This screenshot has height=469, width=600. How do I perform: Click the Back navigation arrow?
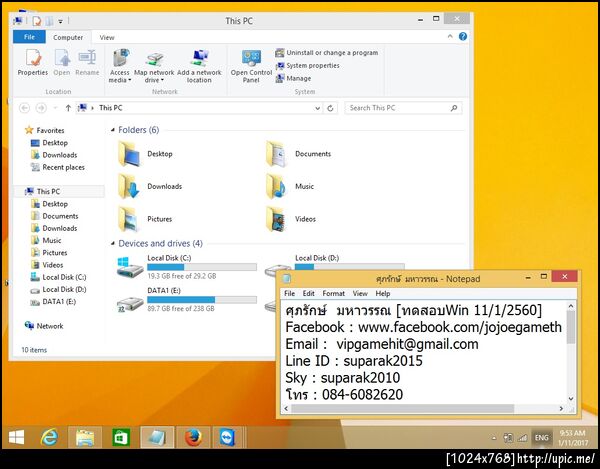point(24,108)
